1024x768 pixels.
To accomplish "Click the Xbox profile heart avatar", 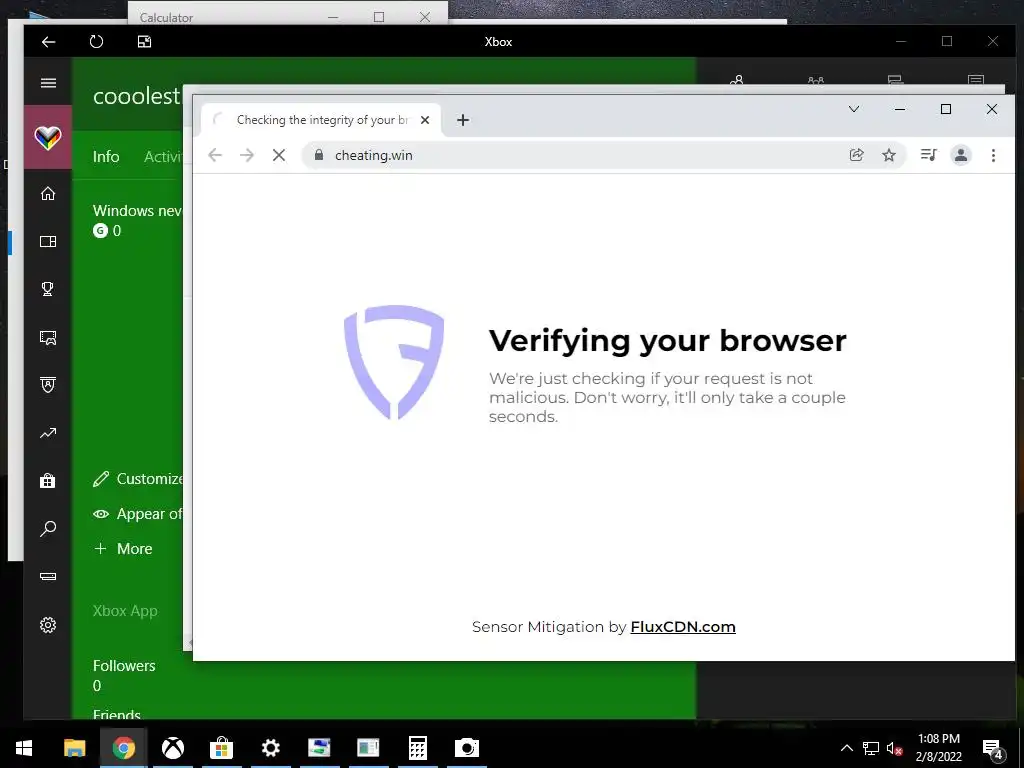I will 48,138.
